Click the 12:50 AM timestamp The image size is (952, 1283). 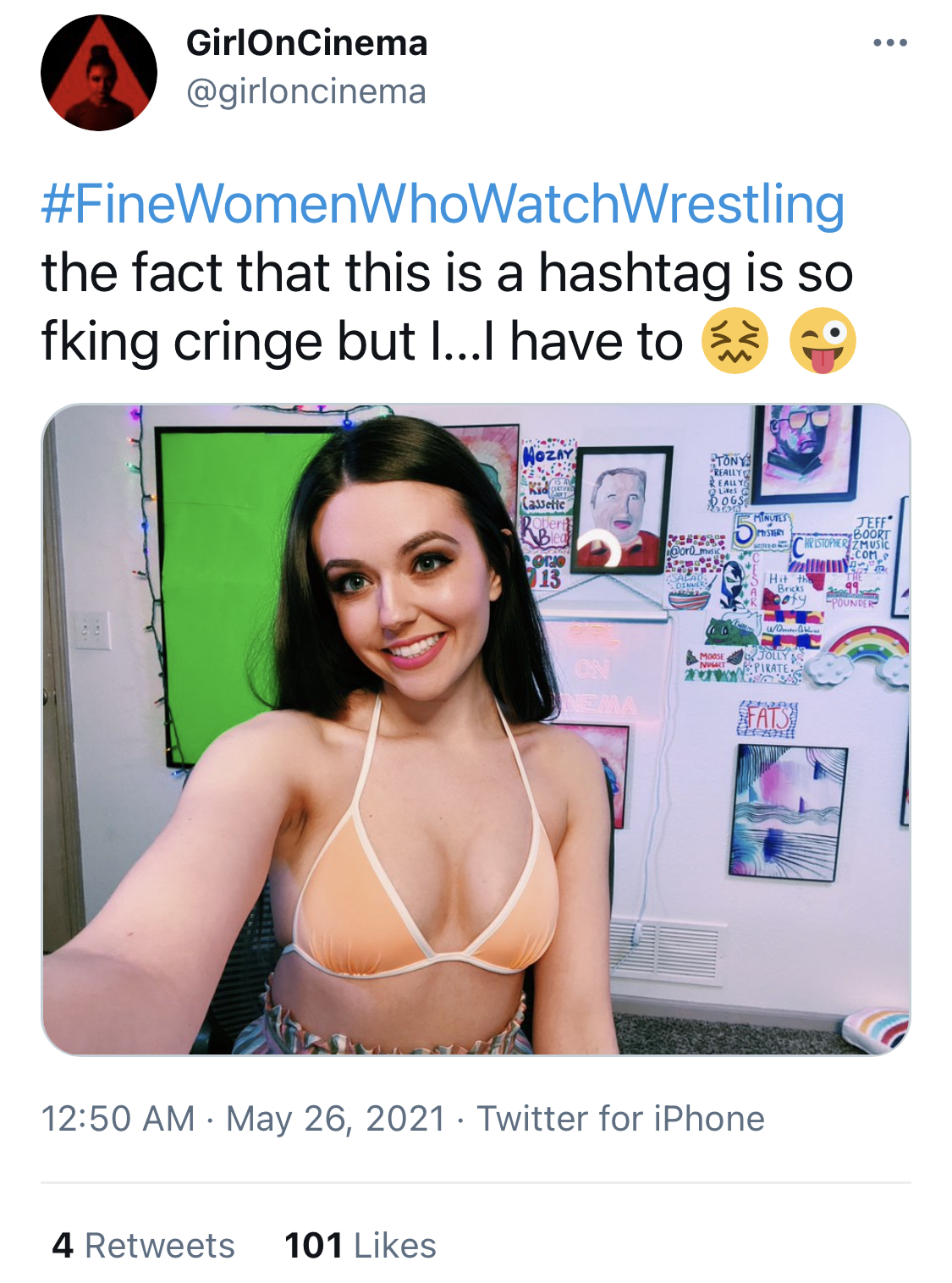[118, 1118]
